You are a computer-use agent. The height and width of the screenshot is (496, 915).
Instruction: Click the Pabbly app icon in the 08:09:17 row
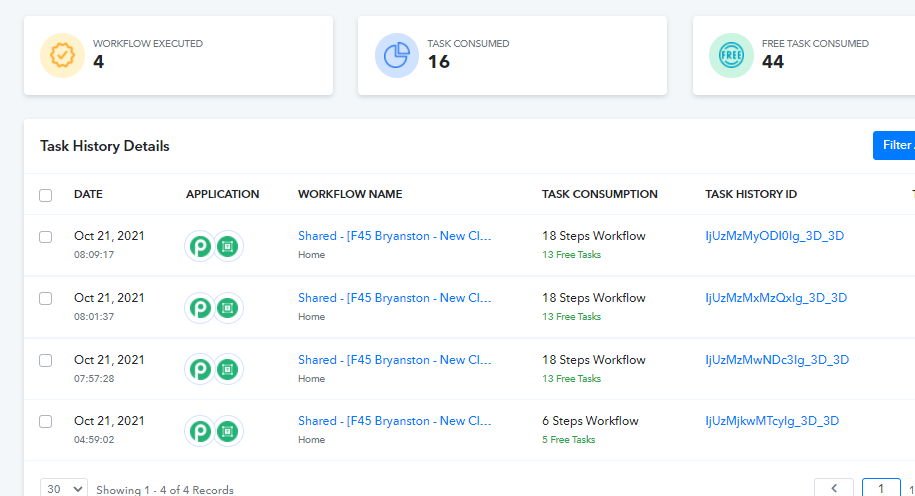coord(200,246)
